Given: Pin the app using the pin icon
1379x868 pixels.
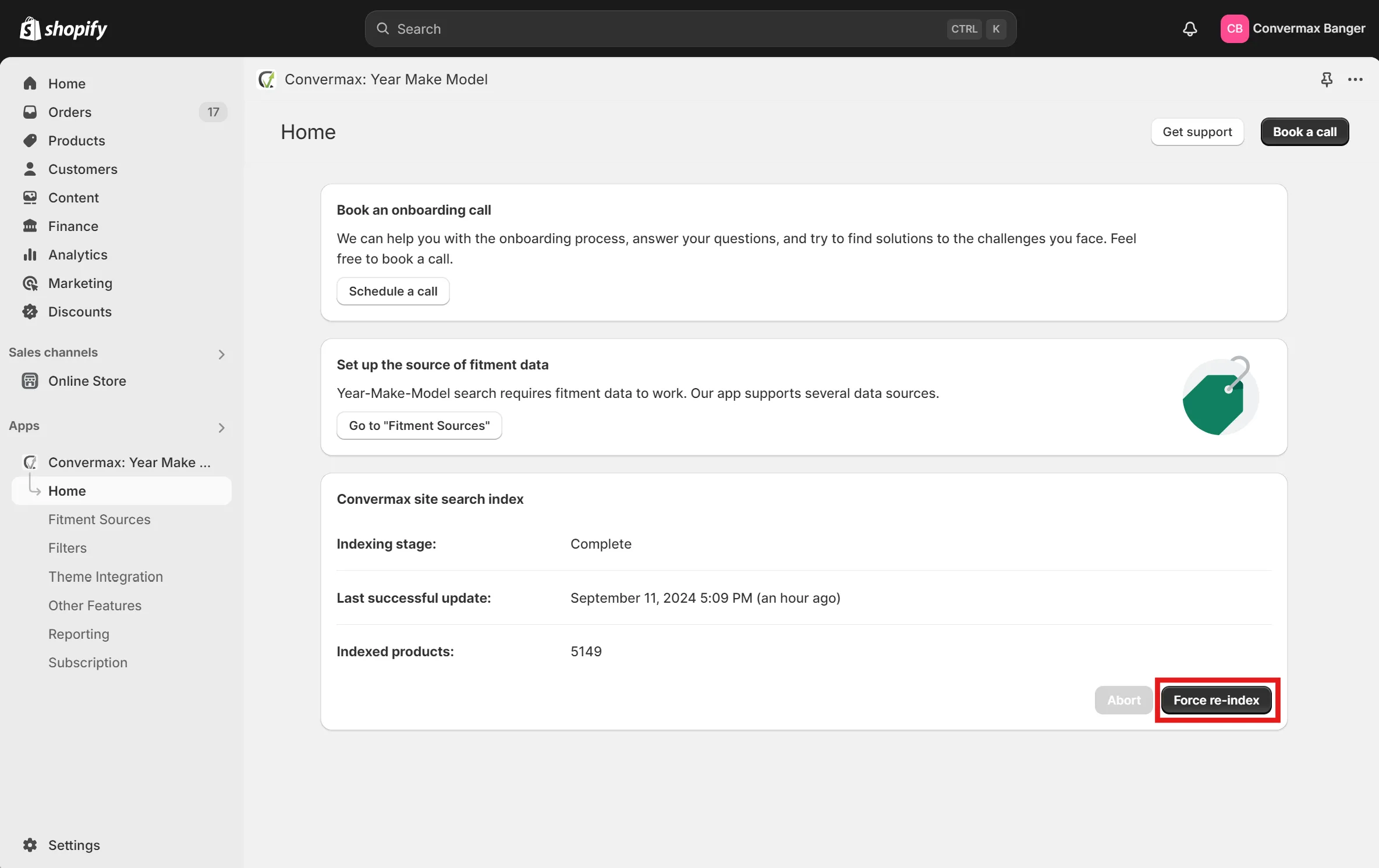Looking at the screenshot, I should coord(1326,80).
